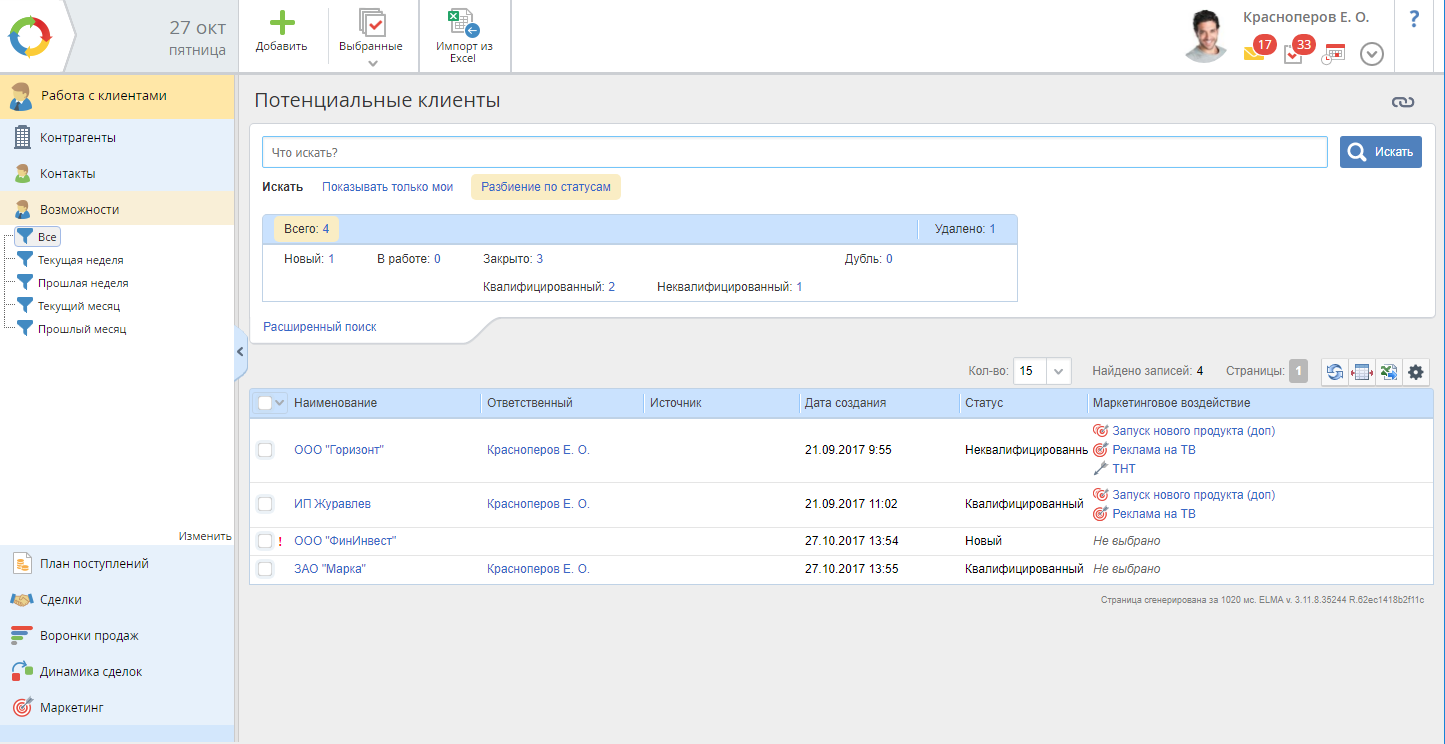The width and height of the screenshot is (1445, 744).
Task: Open the Кол-во records count dropdown
Action: 1059,371
